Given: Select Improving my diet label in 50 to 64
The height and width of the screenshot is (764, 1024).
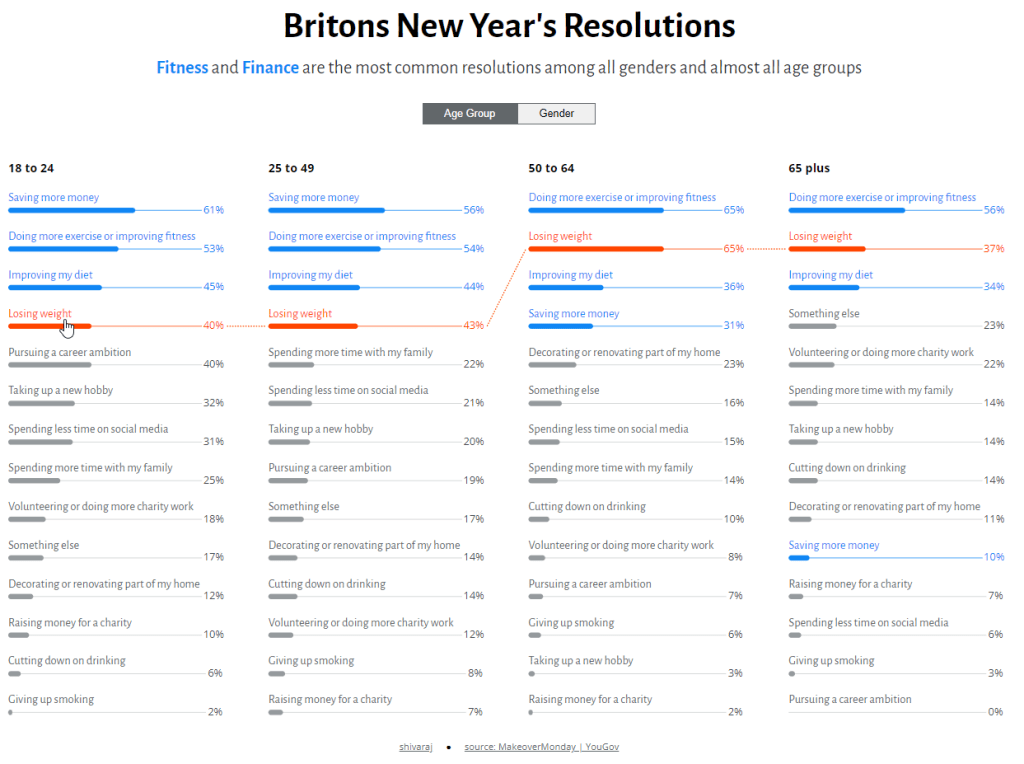Looking at the screenshot, I should (x=570, y=275).
